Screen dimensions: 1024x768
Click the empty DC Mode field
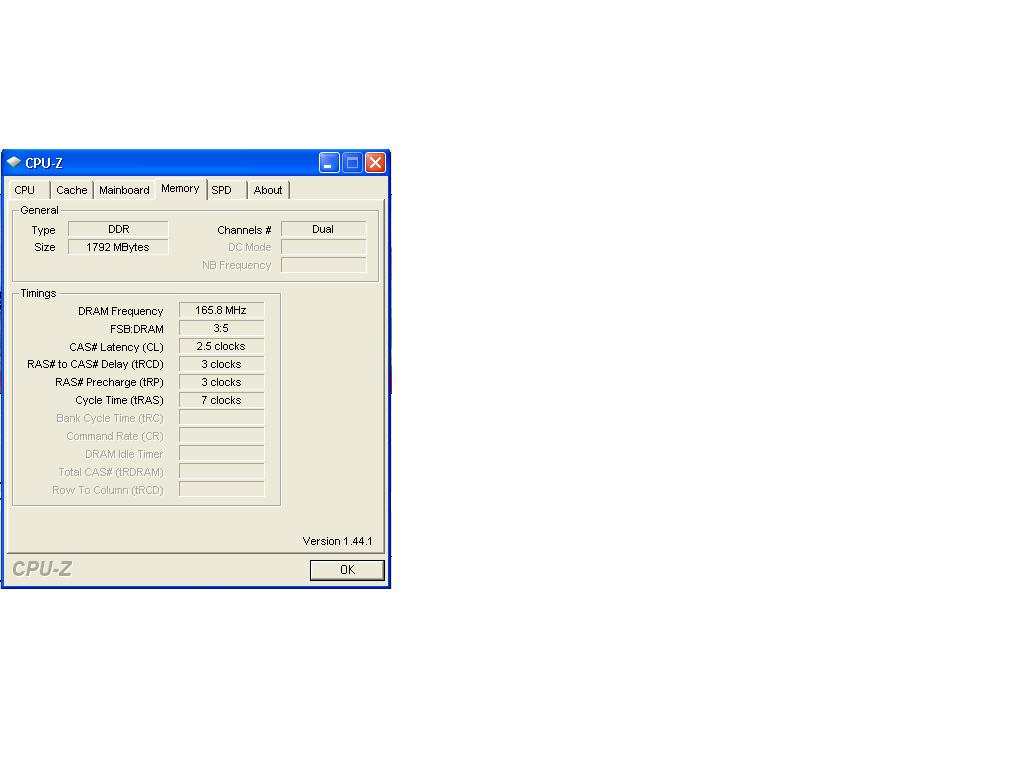(323, 247)
